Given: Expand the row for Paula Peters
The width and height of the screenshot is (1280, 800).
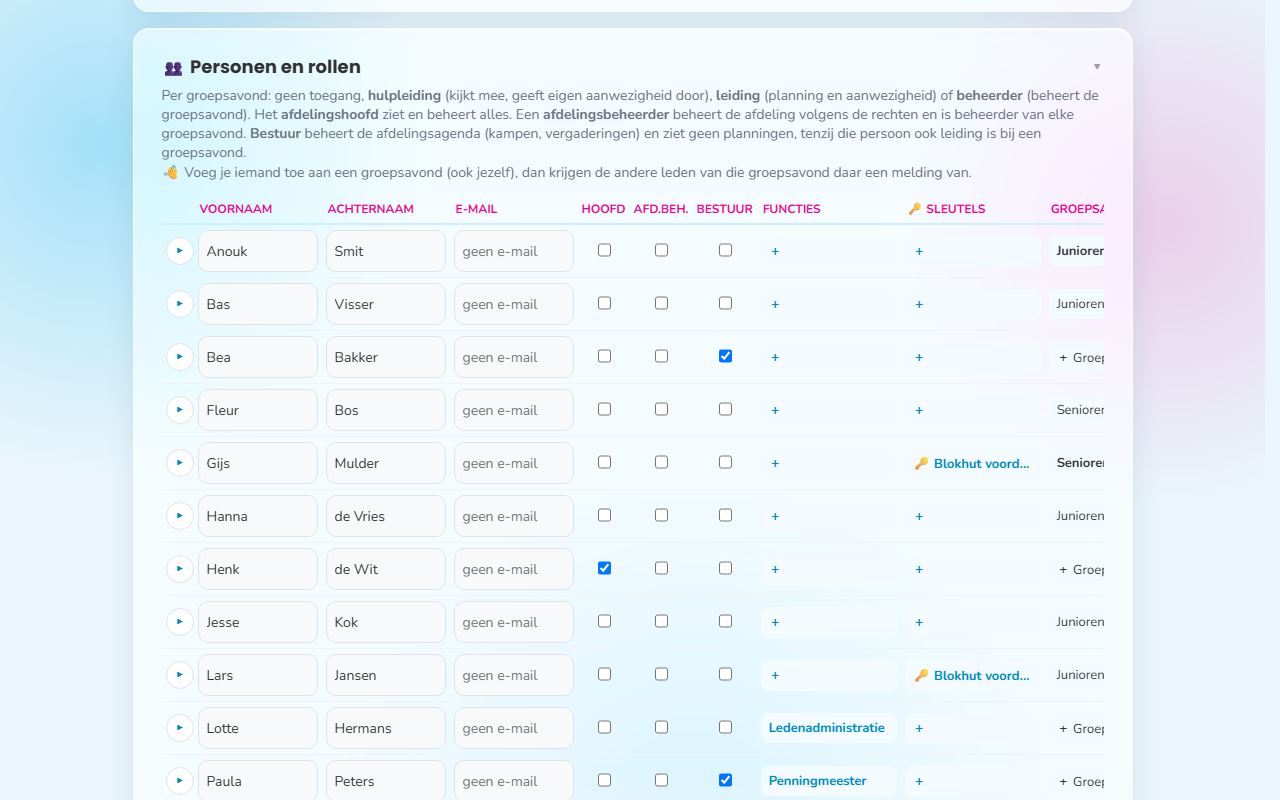Looking at the screenshot, I should pyautogui.click(x=180, y=781).
